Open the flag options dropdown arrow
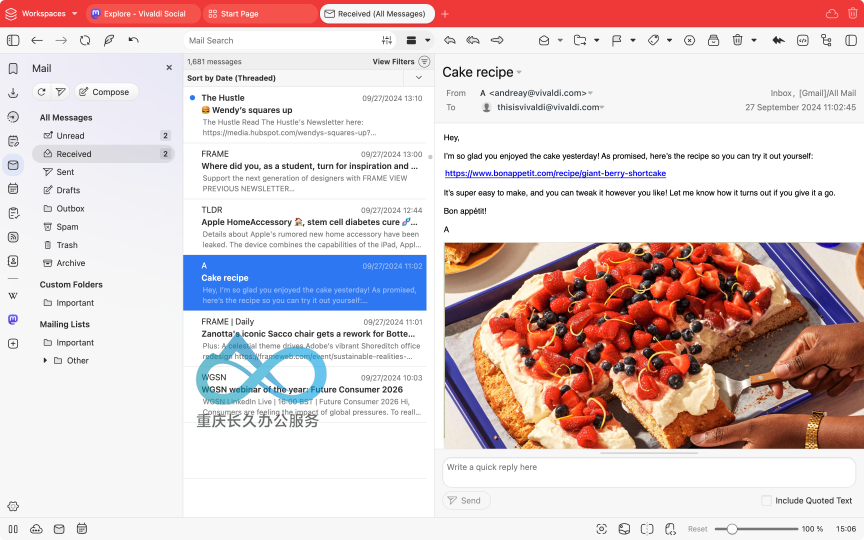Image resolution: width=864 pixels, height=540 pixels. pos(633,40)
